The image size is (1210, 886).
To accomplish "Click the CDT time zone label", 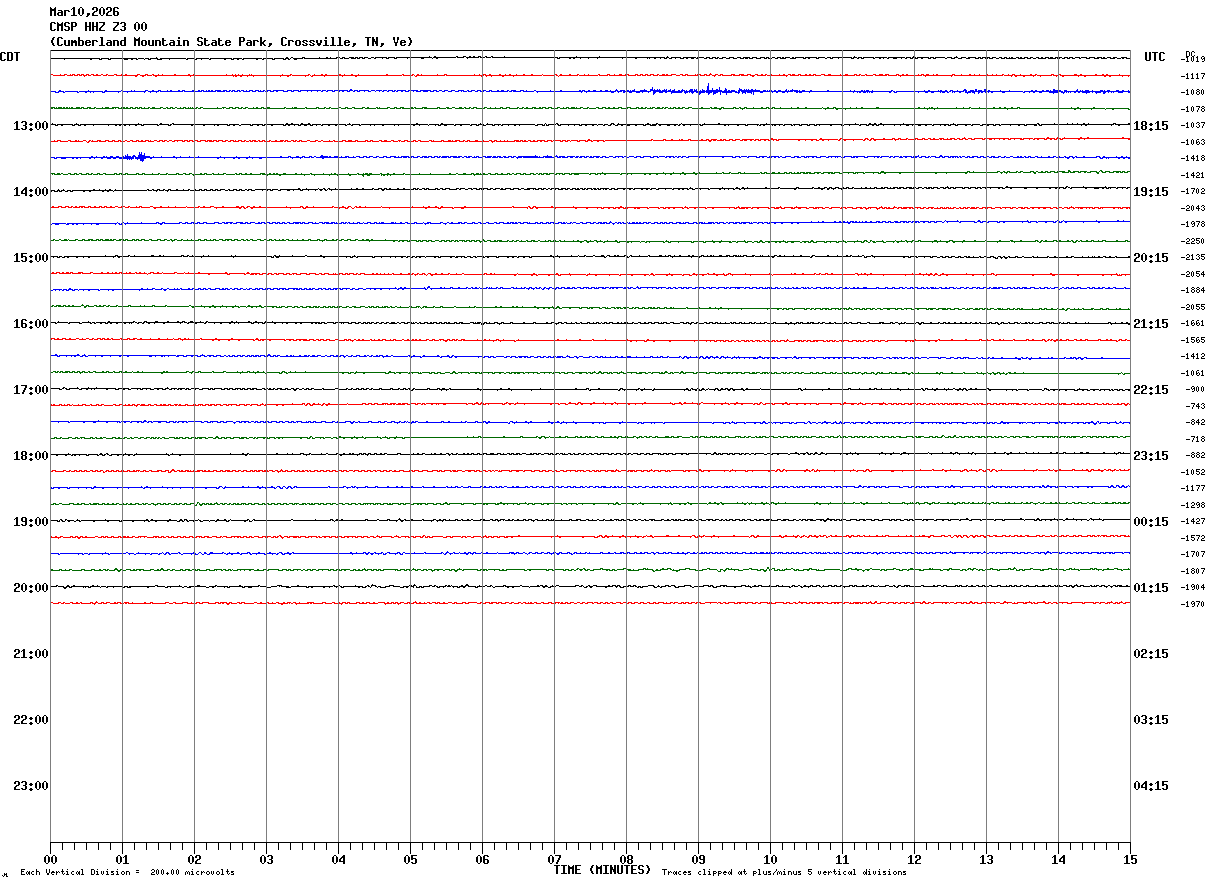I will click(x=10, y=57).
